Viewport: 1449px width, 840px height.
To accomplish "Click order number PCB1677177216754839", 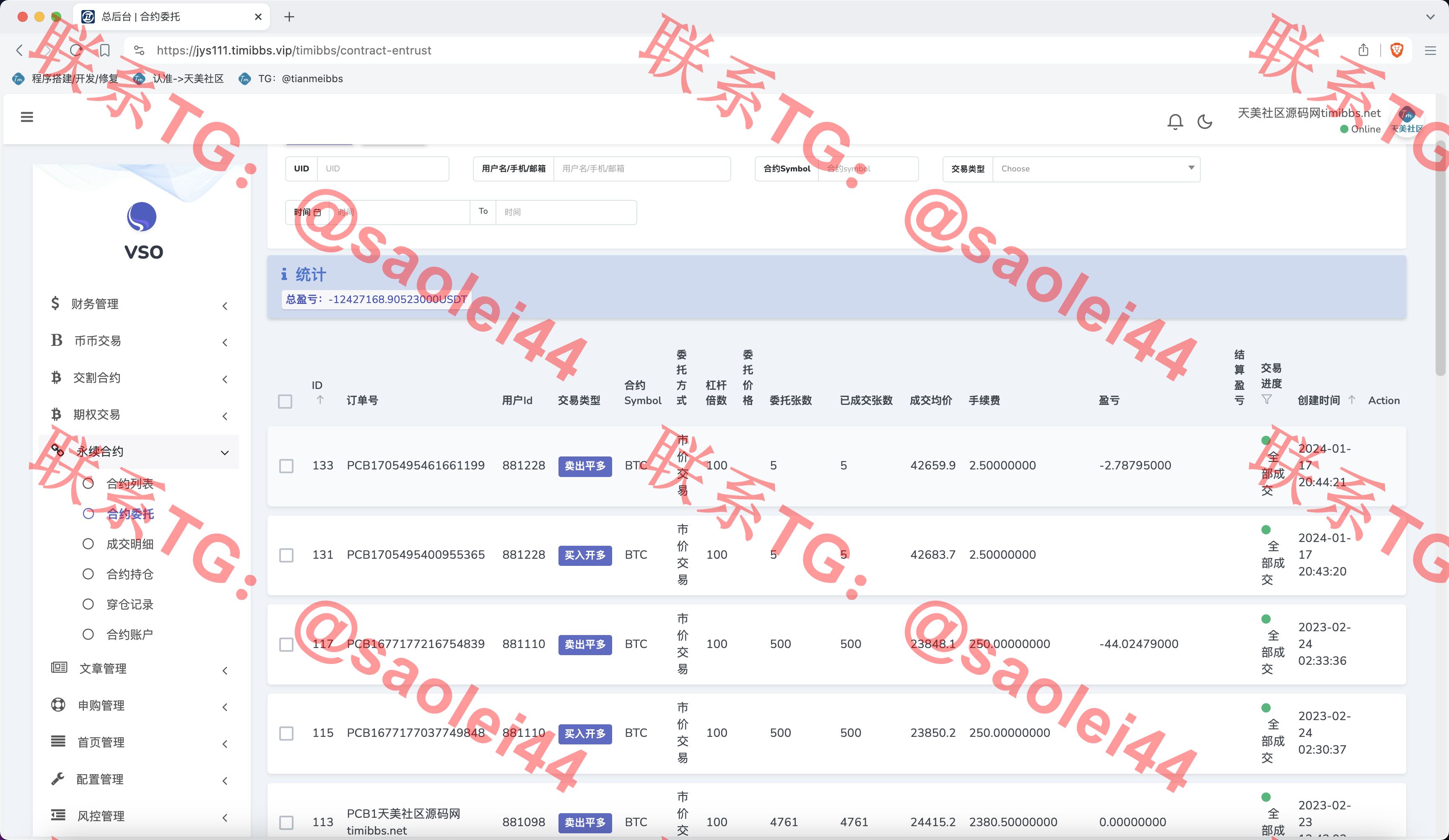I will coord(416,644).
